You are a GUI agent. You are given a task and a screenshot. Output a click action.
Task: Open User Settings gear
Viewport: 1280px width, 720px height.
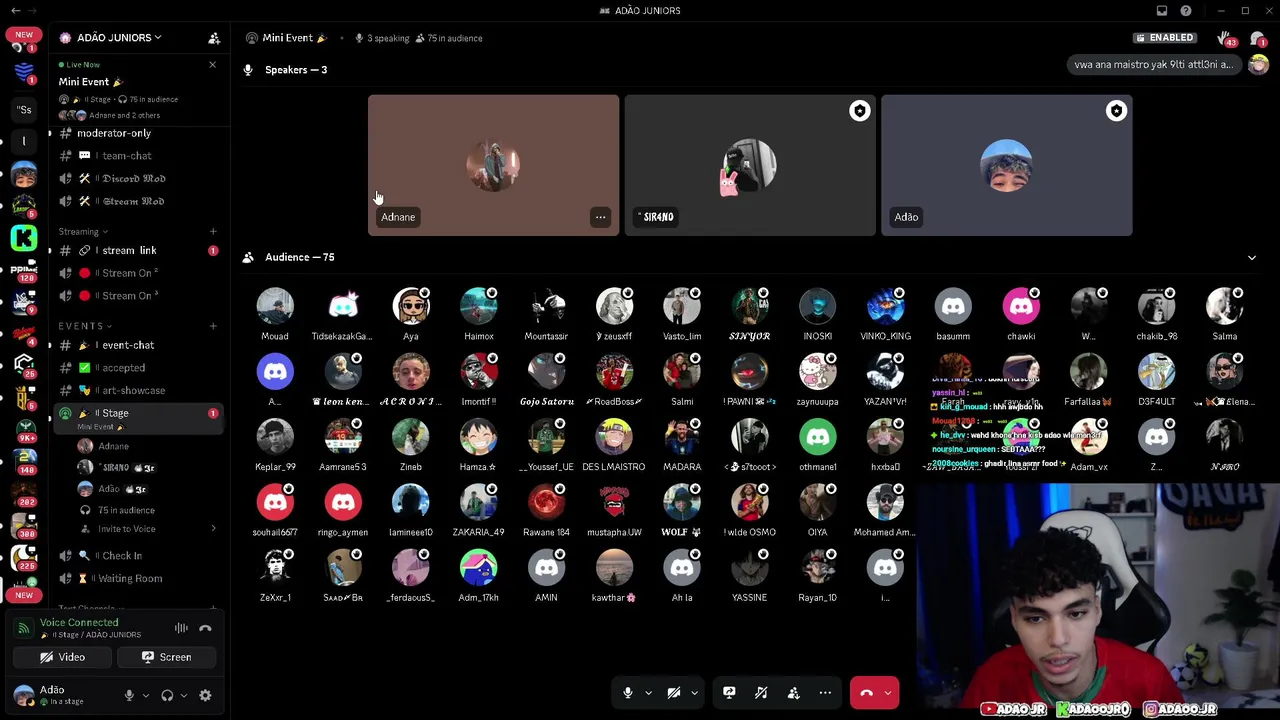point(205,695)
